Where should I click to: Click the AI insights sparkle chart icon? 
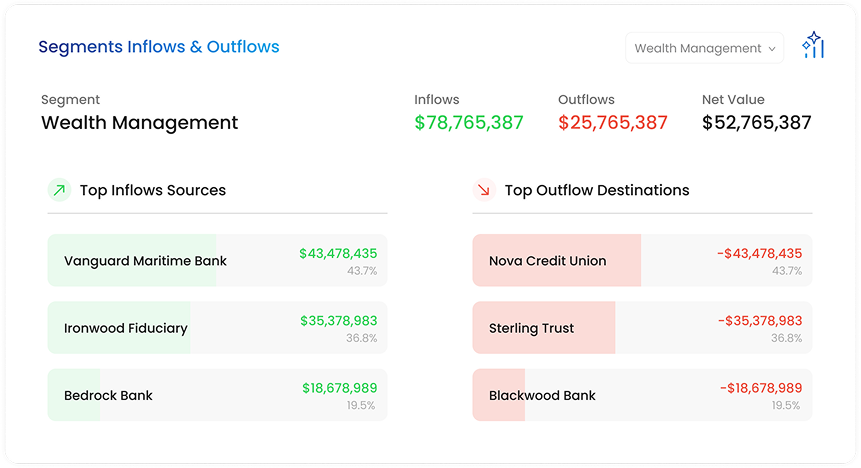click(813, 45)
